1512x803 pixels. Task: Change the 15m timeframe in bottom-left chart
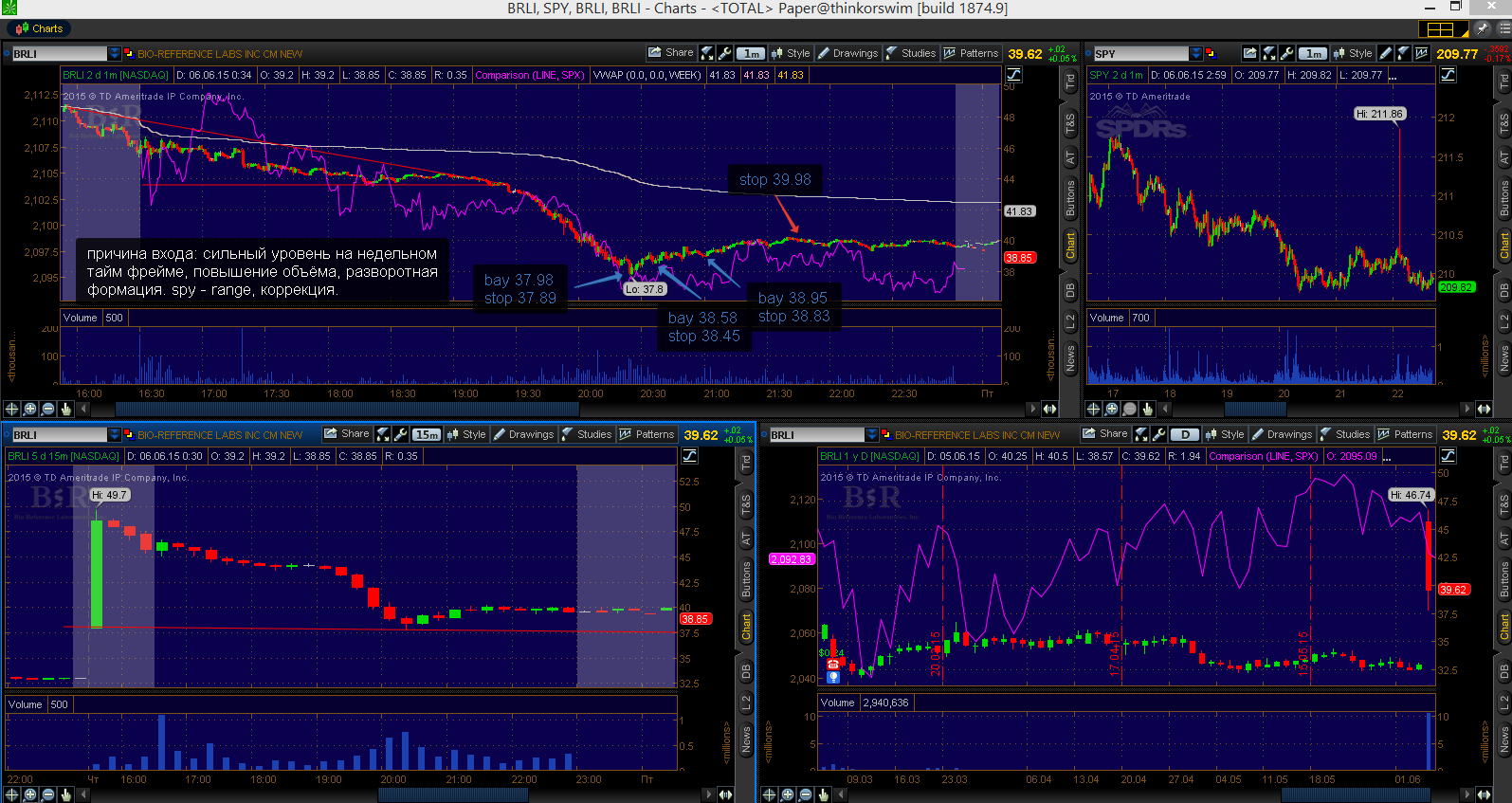click(427, 435)
